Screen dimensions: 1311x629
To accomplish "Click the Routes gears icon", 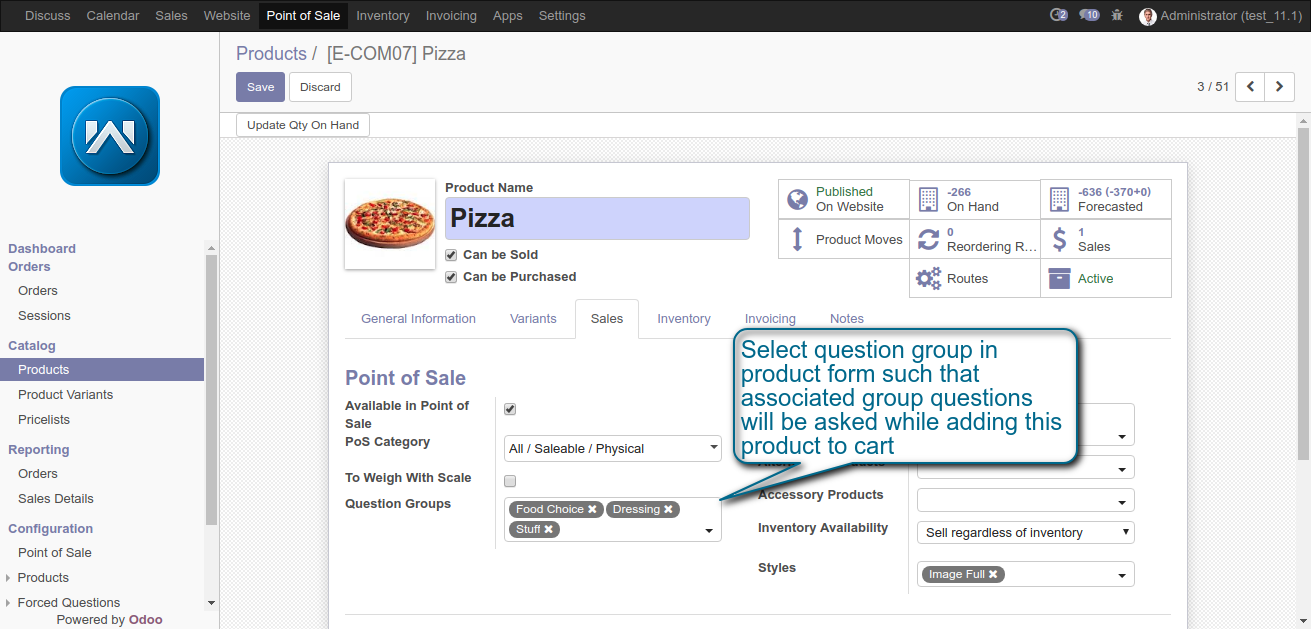I will 928,279.
